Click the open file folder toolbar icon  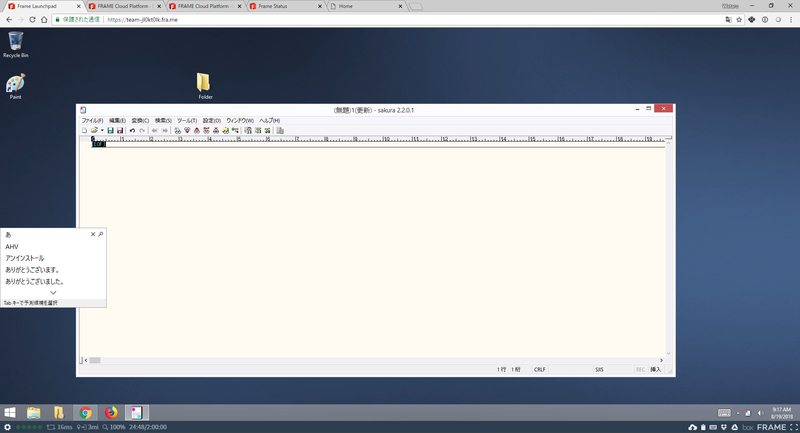tap(94, 131)
